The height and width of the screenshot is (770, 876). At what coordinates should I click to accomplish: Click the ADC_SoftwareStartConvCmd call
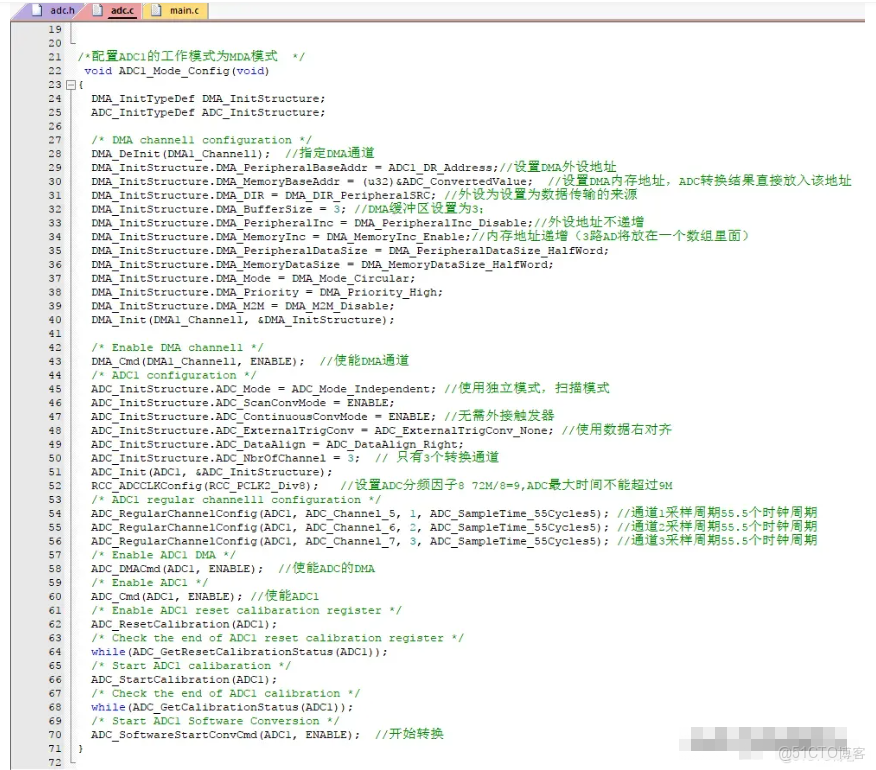[x=225, y=735]
